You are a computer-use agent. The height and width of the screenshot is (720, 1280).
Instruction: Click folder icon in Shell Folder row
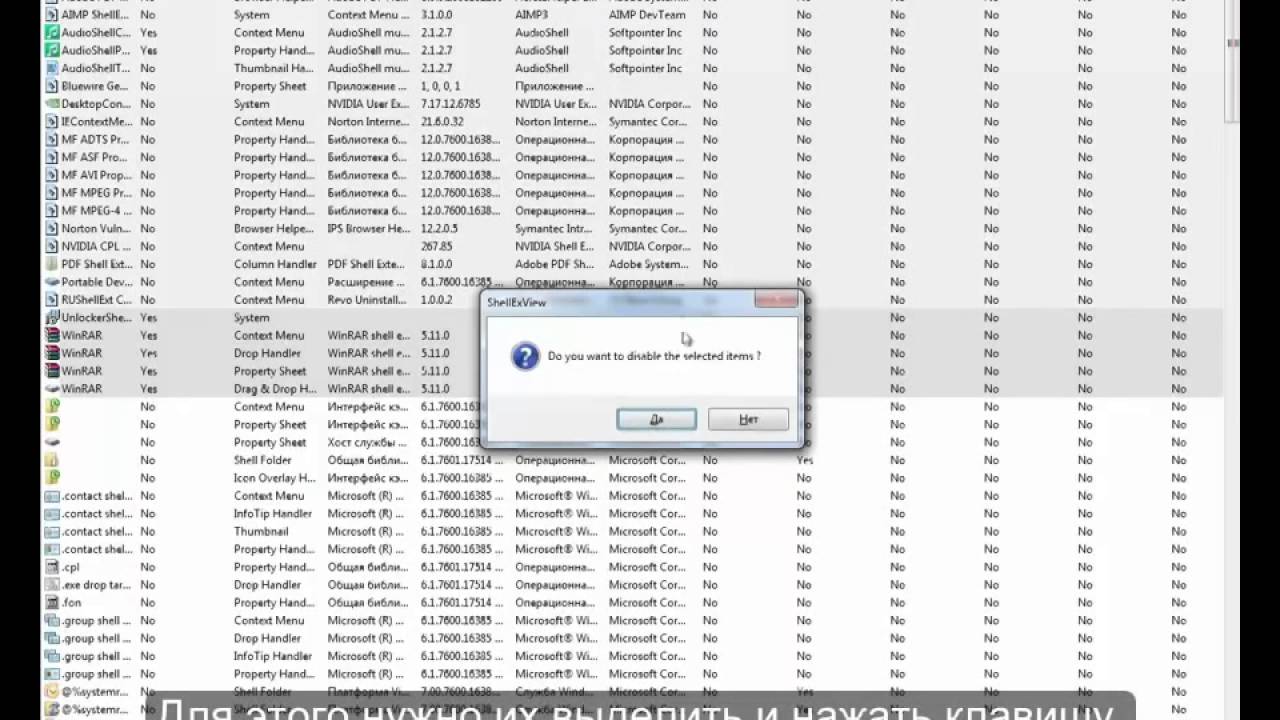tap(52, 461)
